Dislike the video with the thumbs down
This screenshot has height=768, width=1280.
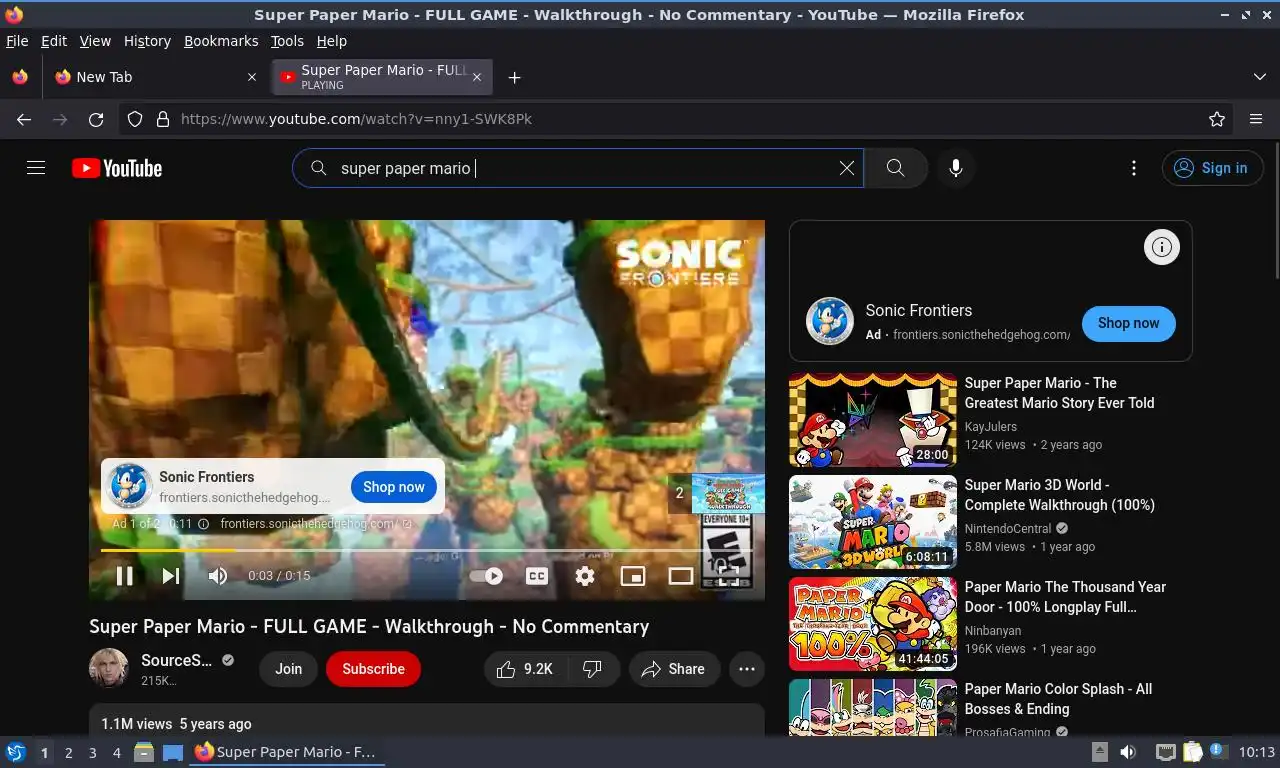click(x=592, y=669)
